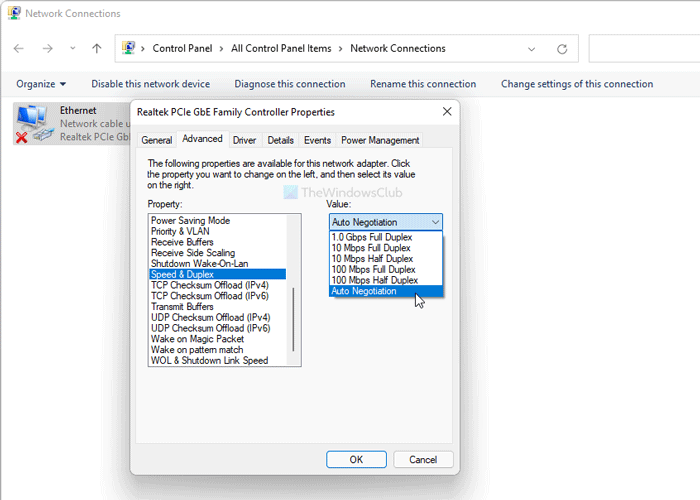The image size is (700, 500).
Task: Switch to the Power Management tab
Action: [380, 140]
